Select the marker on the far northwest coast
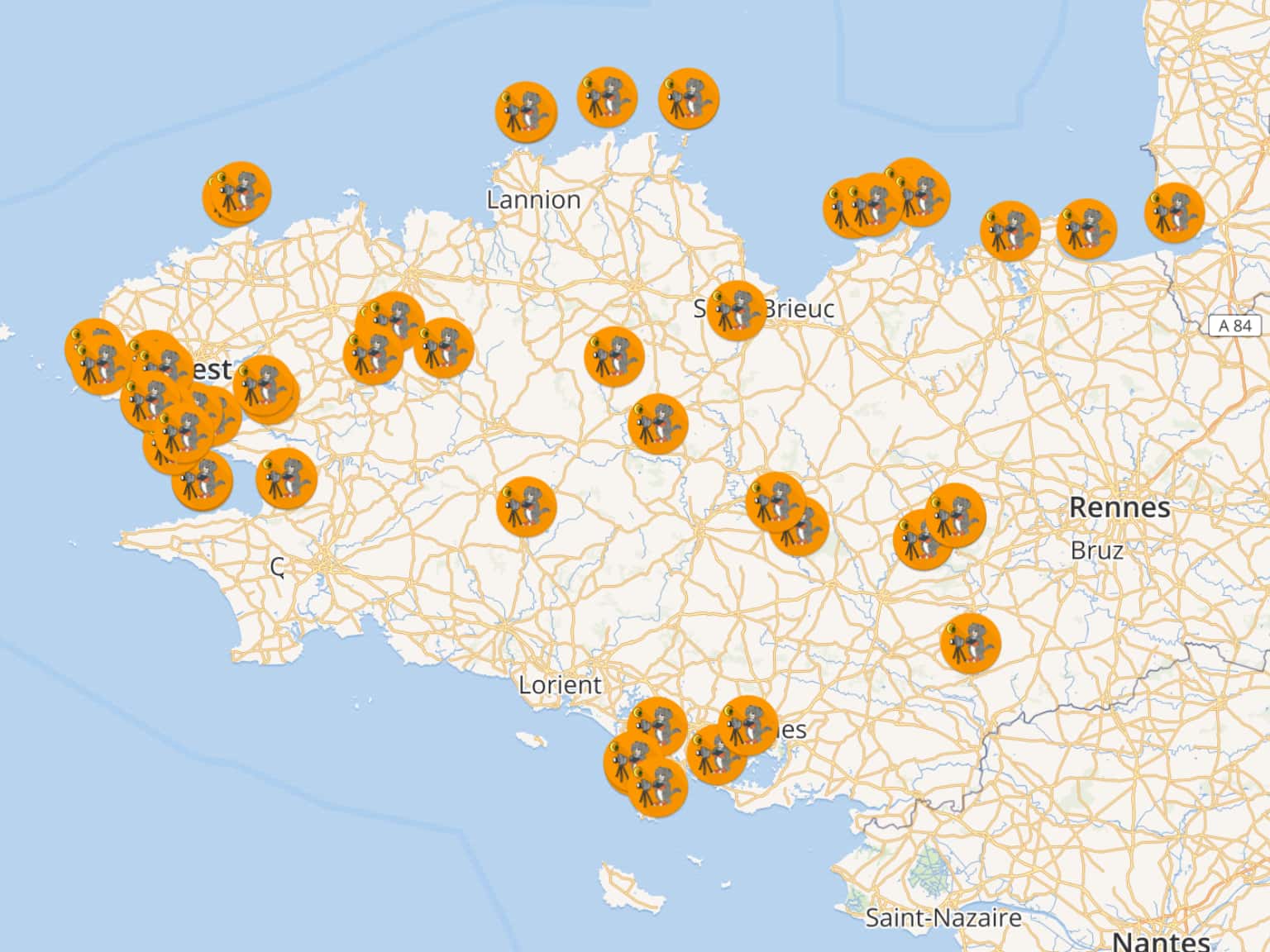1270x952 pixels. 239,193
